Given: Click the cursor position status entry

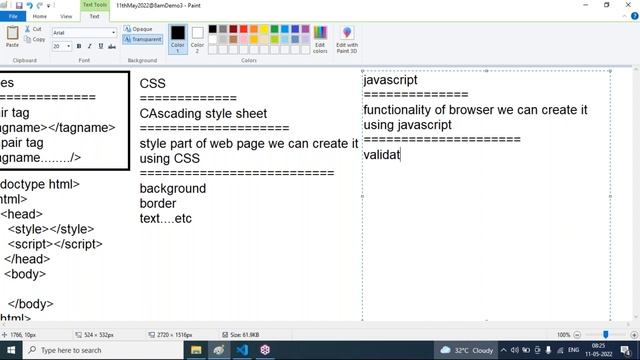Looking at the screenshot, I should click(x=19, y=335).
